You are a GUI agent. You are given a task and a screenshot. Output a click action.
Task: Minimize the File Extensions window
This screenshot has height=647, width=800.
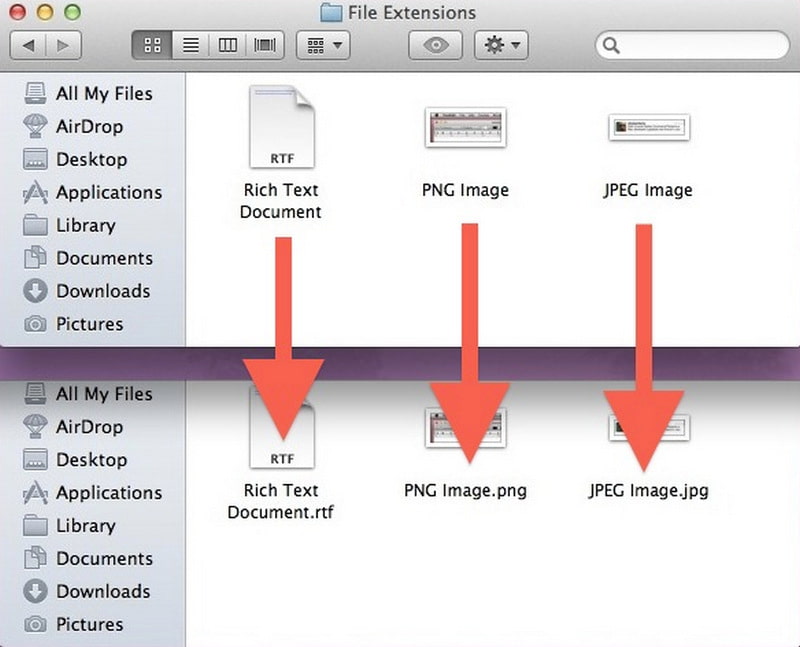pyautogui.click(x=45, y=12)
